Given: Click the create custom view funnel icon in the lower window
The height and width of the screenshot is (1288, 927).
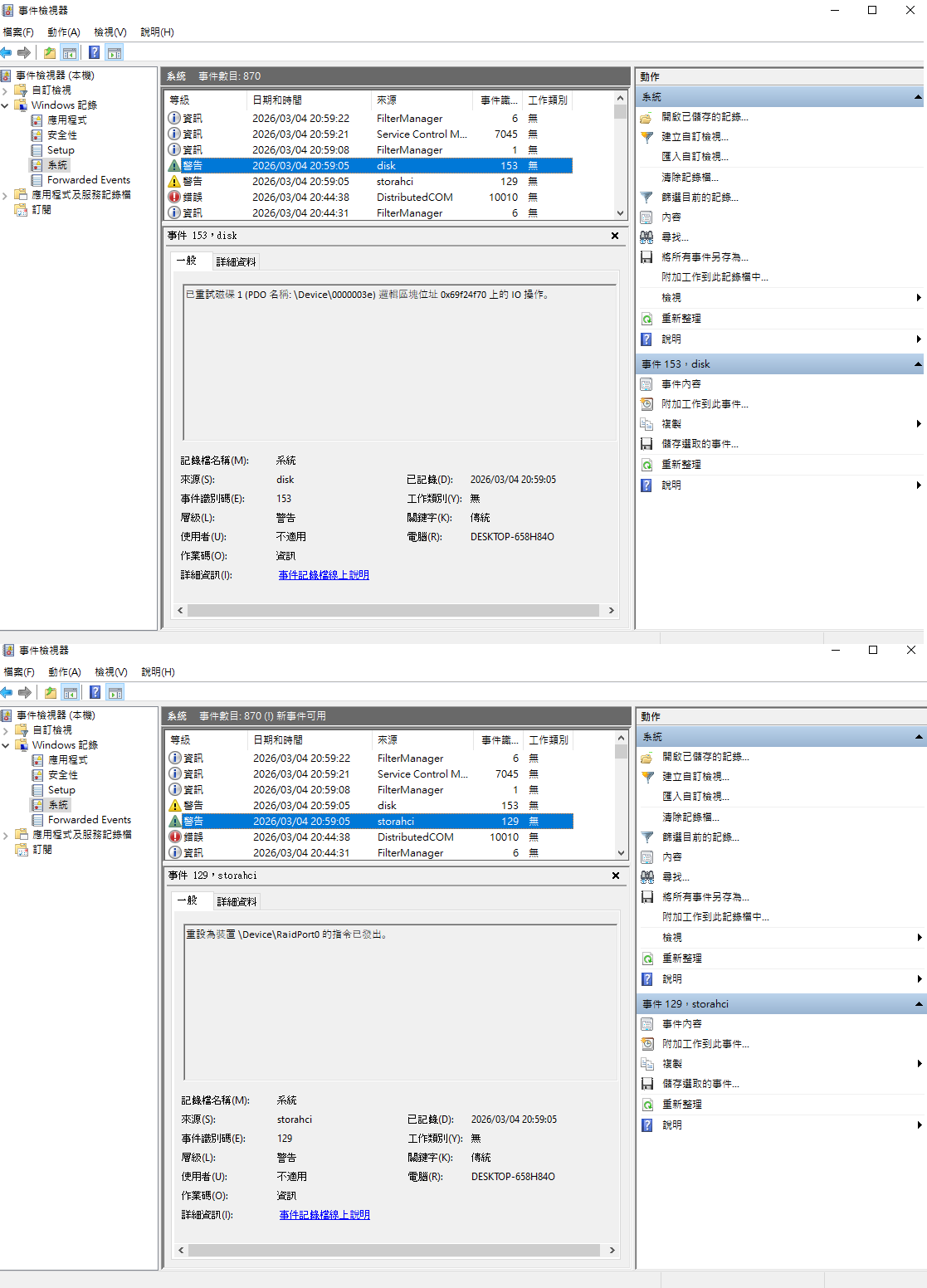Looking at the screenshot, I should click(x=647, y=777).
